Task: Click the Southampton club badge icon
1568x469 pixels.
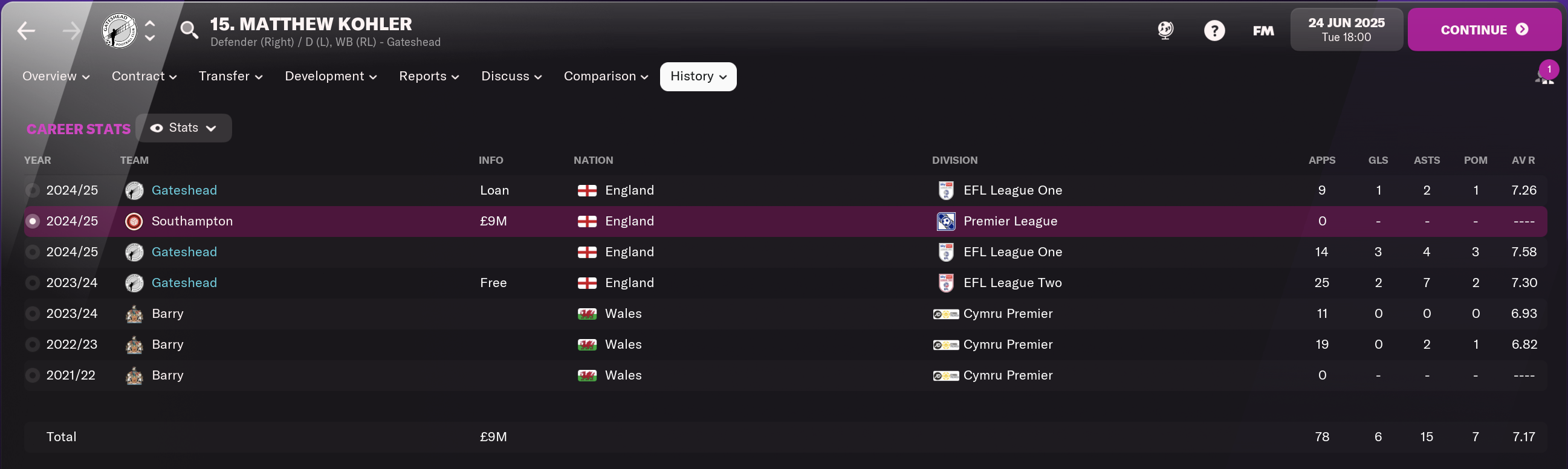Action: coord(134,221)
